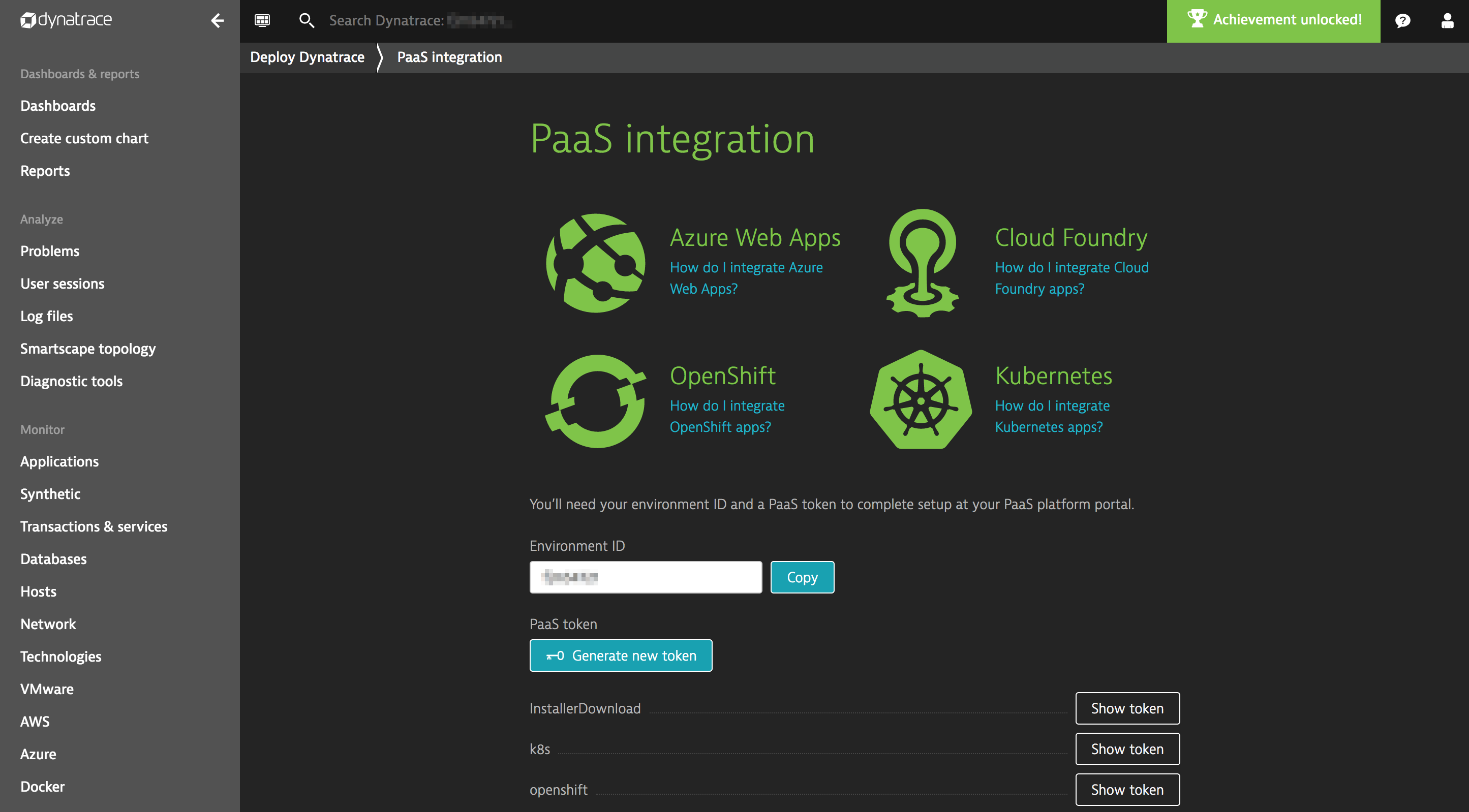Click the OpenShift logo
The height and width of the screenshot is (812, 1469).
click(595, 401)
